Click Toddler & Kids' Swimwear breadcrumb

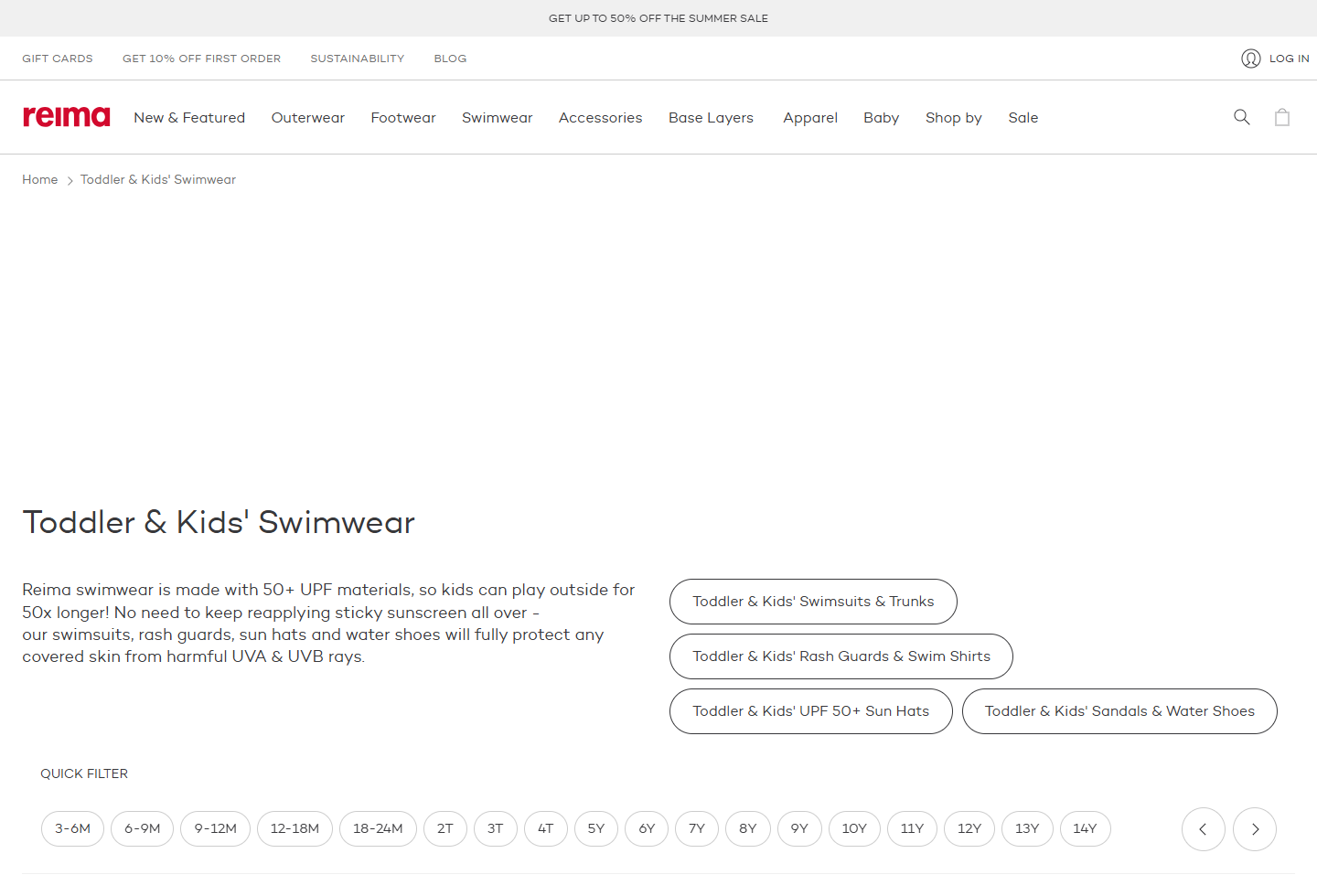(x=158, y=180)
